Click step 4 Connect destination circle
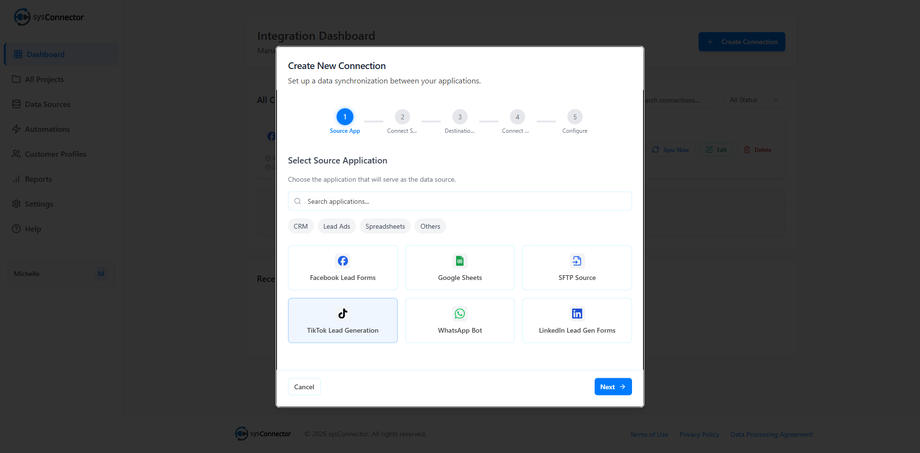The image size is (920, 453). point(517,116)
